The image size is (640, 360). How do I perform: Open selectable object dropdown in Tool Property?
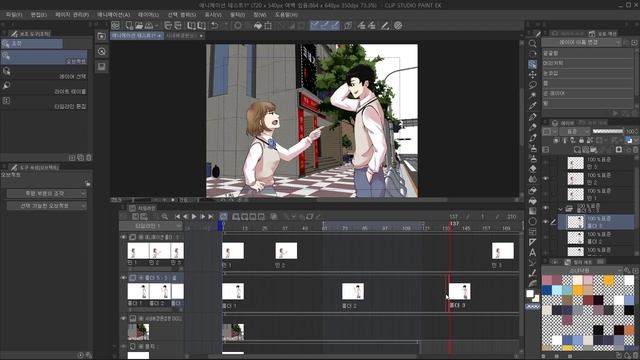pos(47,206)
